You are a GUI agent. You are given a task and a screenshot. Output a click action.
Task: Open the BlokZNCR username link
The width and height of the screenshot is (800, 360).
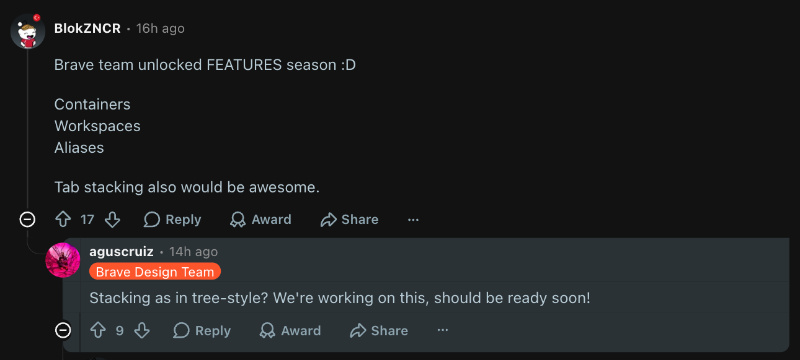point(87,29)
